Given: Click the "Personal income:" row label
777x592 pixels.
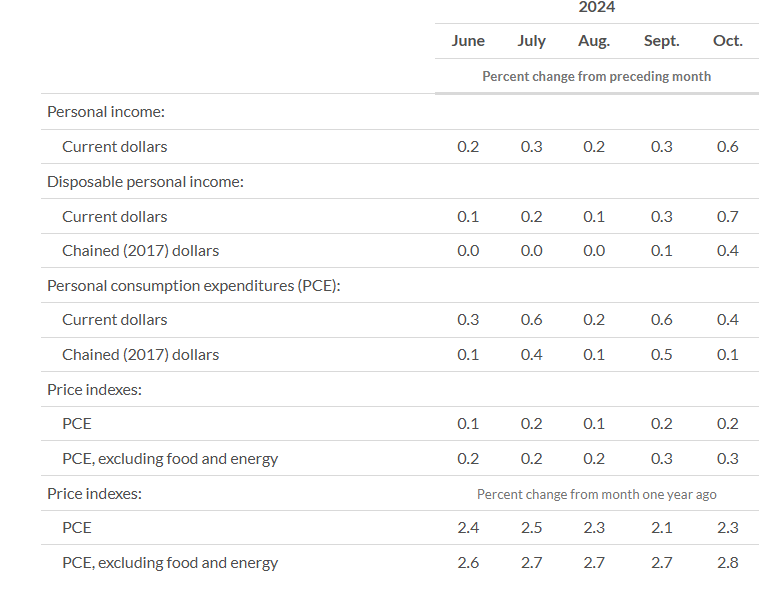Looking at the screenshot, I should coord(106,112).
